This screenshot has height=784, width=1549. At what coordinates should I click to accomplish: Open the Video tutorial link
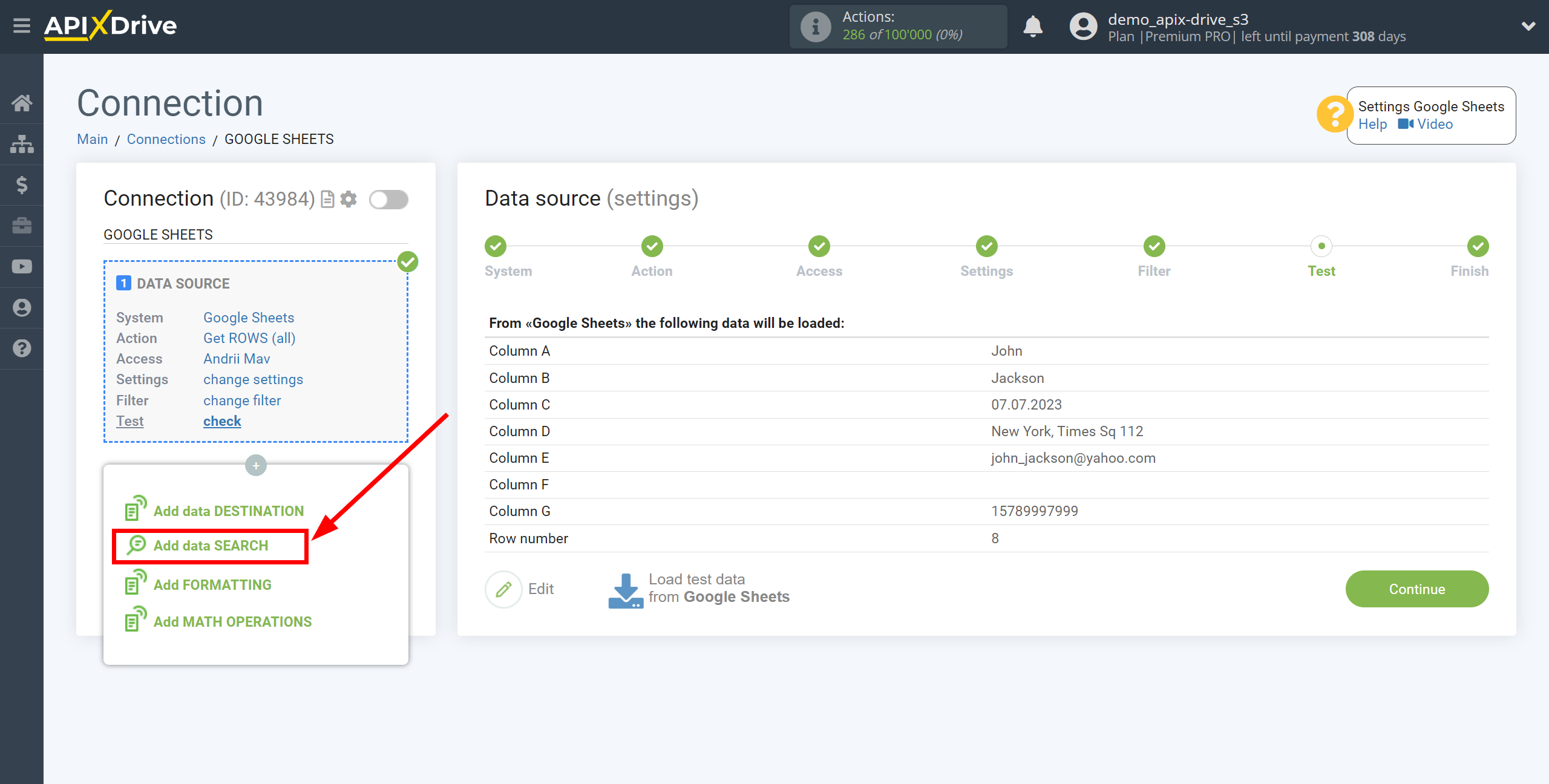click(1425, 124)
